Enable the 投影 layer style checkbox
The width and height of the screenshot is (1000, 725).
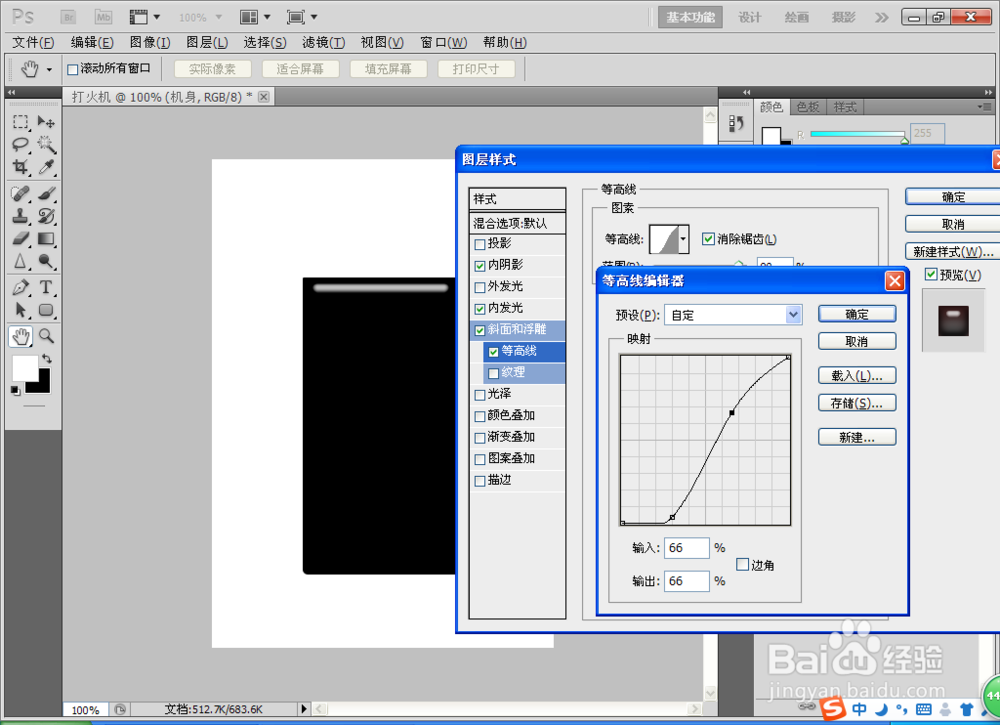480,244
